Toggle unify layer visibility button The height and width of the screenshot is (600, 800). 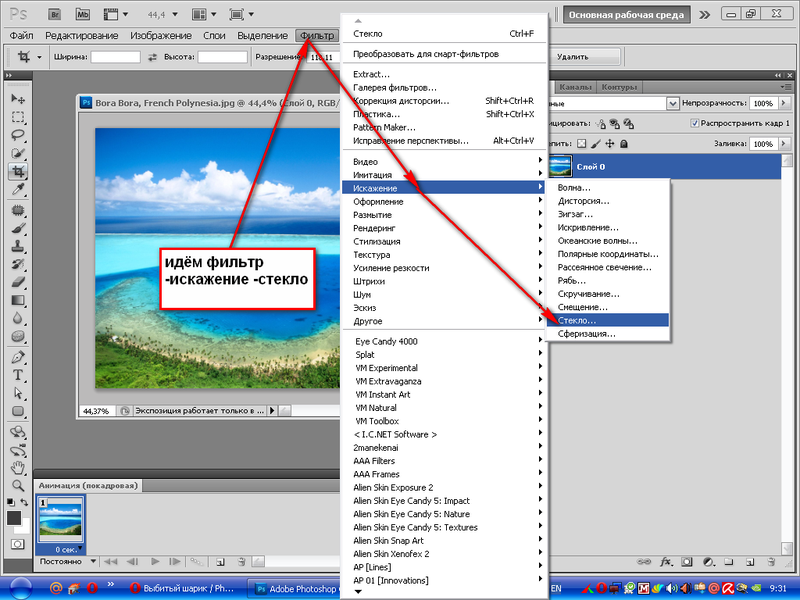[615, 123]
